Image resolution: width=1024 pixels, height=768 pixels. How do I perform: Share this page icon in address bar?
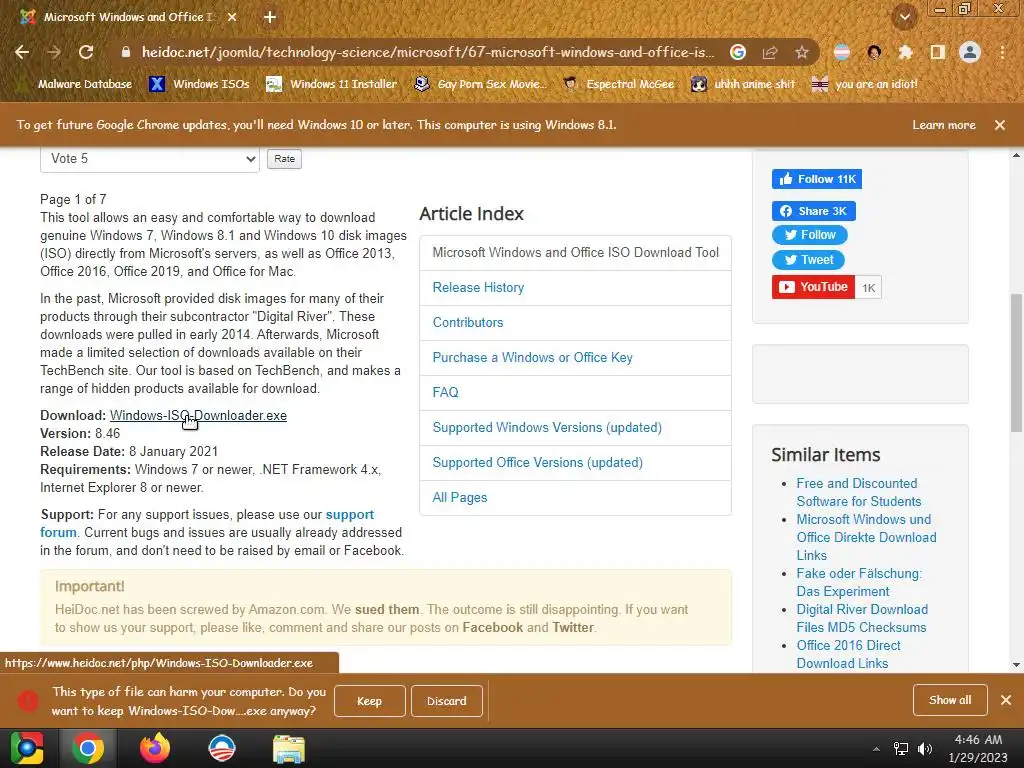pyautogui.click(x=770, y=52)
